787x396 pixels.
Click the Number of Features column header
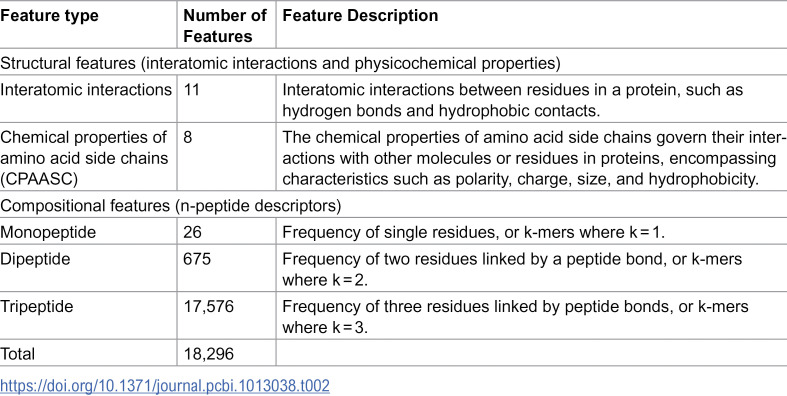coord(224,26)
